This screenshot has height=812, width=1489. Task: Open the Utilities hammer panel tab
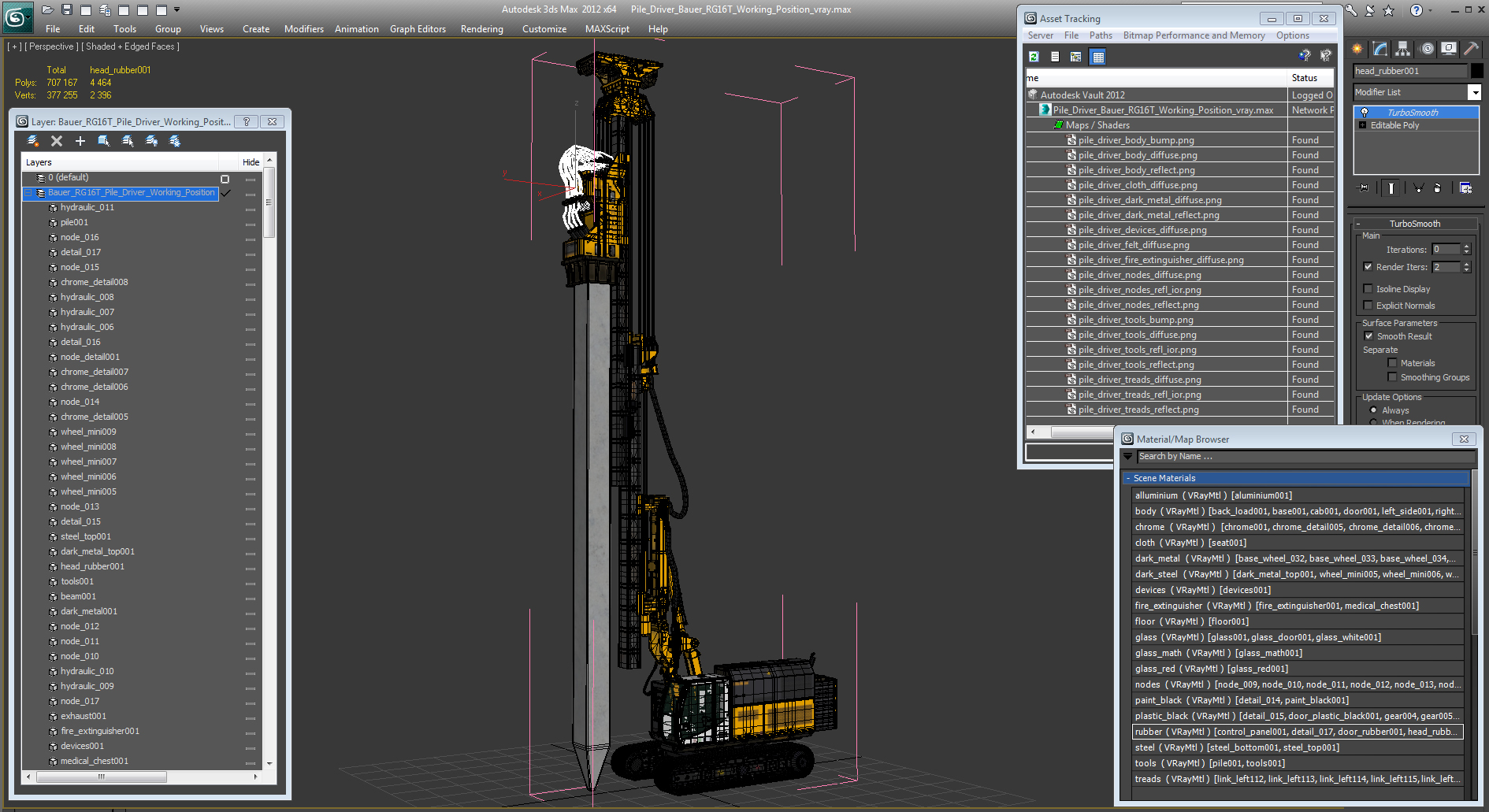click(x=1470, y=49)
